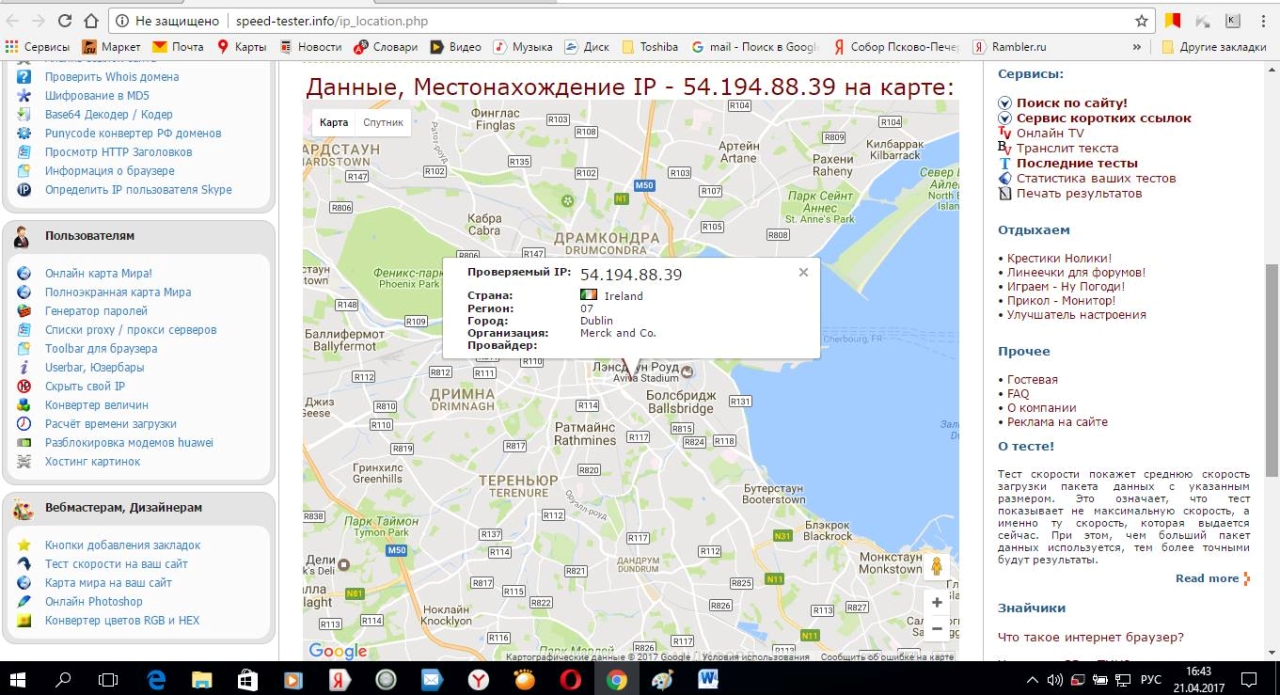The image size is (1280, 695).
Task: Open Punycode конвертер РФ доменов
Action: [133, 133]
